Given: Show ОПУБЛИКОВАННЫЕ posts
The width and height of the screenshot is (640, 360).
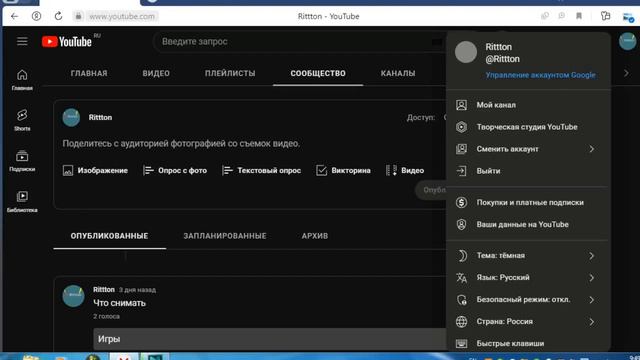Looking at the screenshot, I should click(x=109, y=236).
